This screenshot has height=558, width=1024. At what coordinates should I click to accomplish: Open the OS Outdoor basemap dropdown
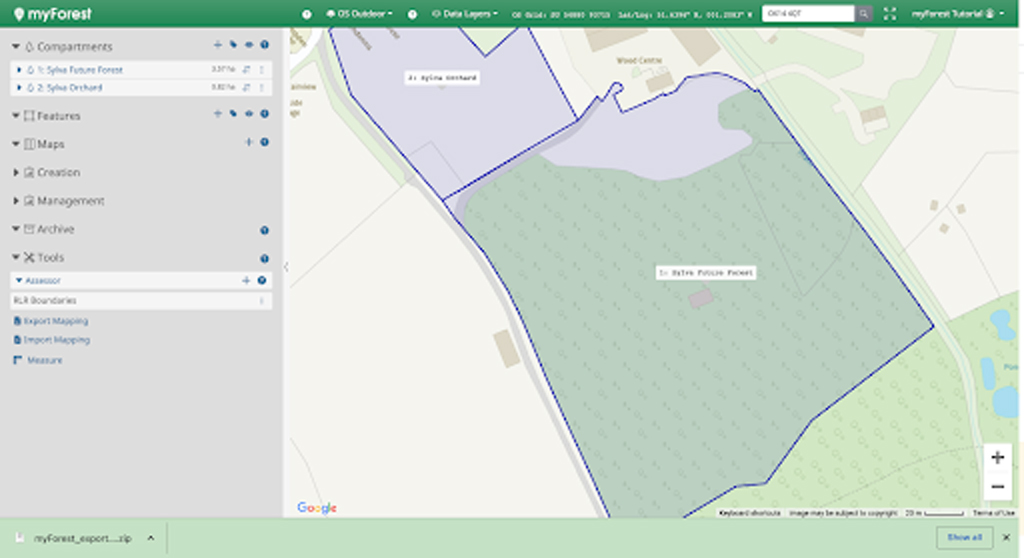click(359, 14)
